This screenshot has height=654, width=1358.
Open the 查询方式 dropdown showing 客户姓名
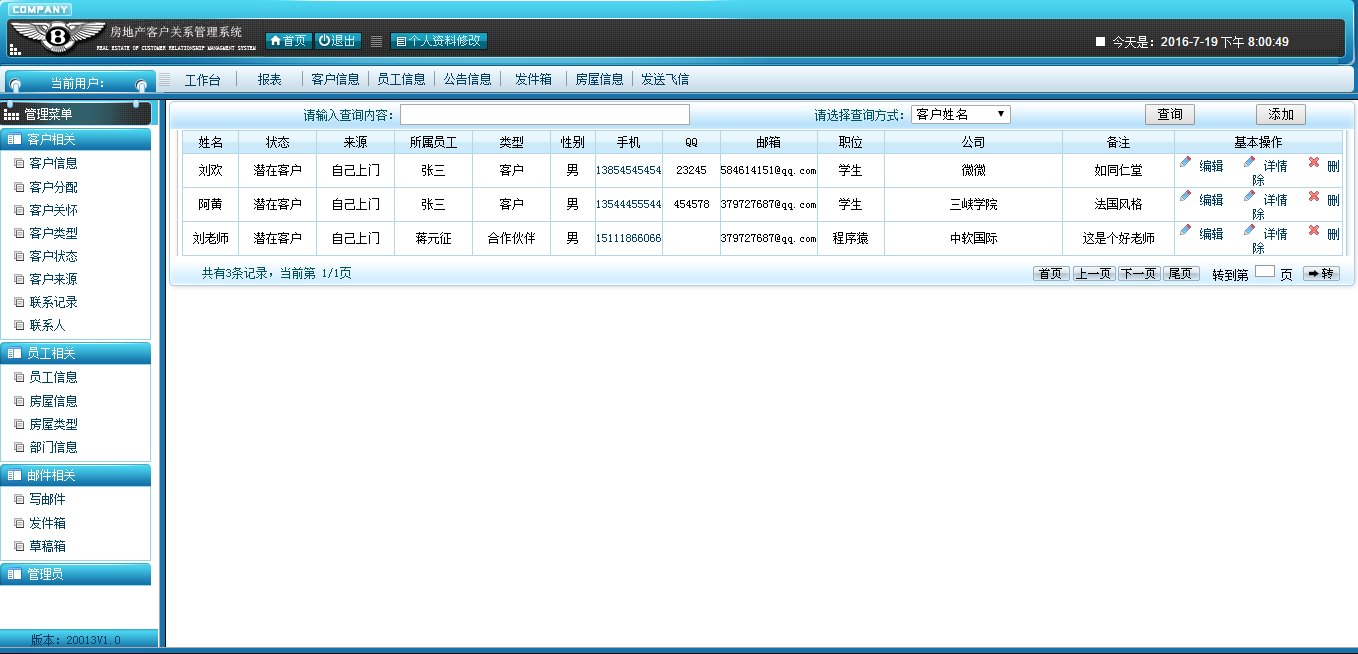click(961, 114)
